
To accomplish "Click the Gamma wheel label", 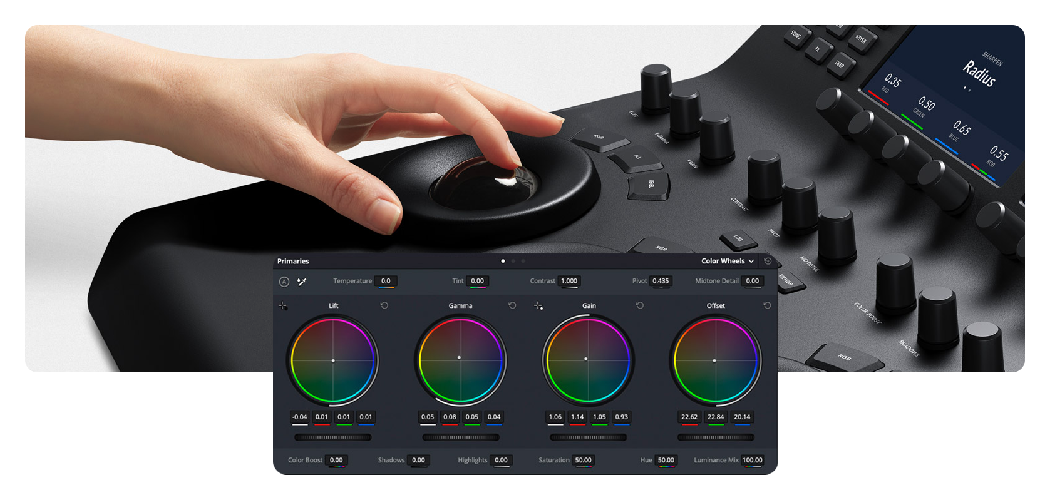I will pyautogui.click(x=461, y=306).
